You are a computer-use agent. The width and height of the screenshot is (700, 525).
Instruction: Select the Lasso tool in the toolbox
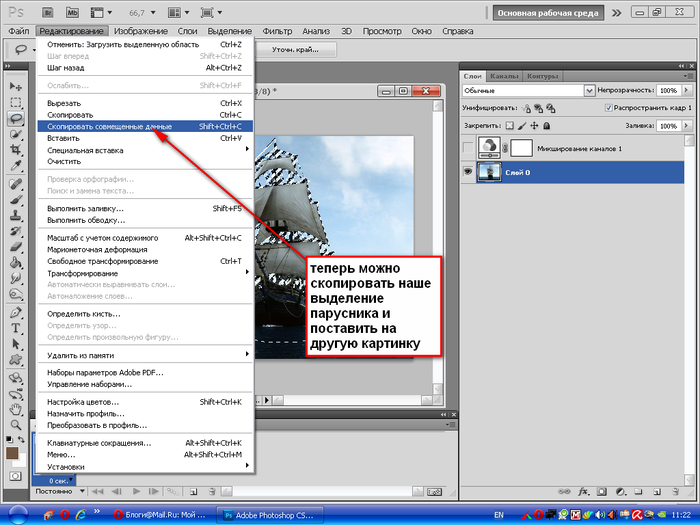[x=16, y=118]
